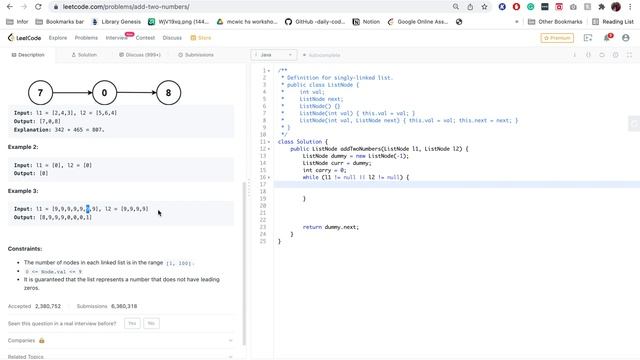This screenshot has height=360, width=640.
Task: Answer No to seen in real interview
Action: point(151,323)
